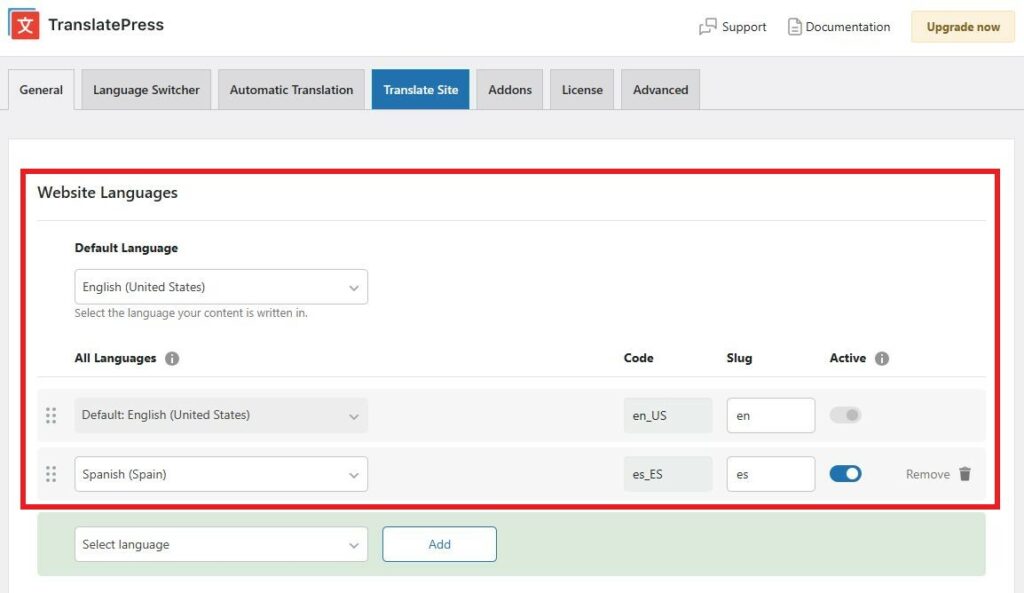Click the Documentation page icon
Image resolution: width=1024 pixels, height=593 pixels.
point(794,27)
